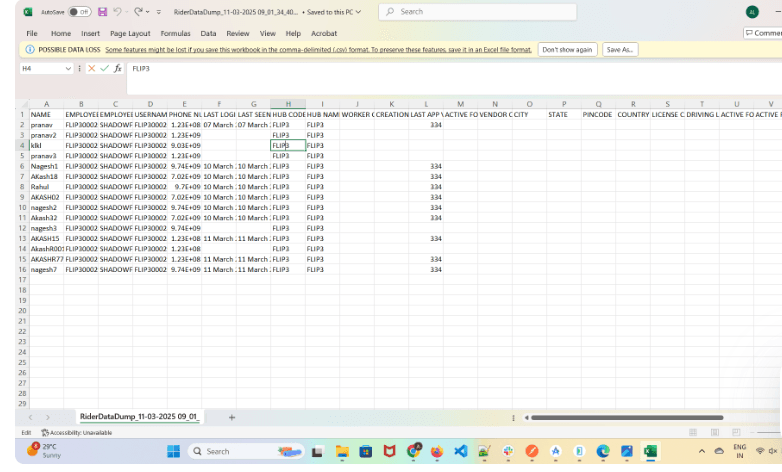Click the Accessibility status icon

[x=45, y=433]
